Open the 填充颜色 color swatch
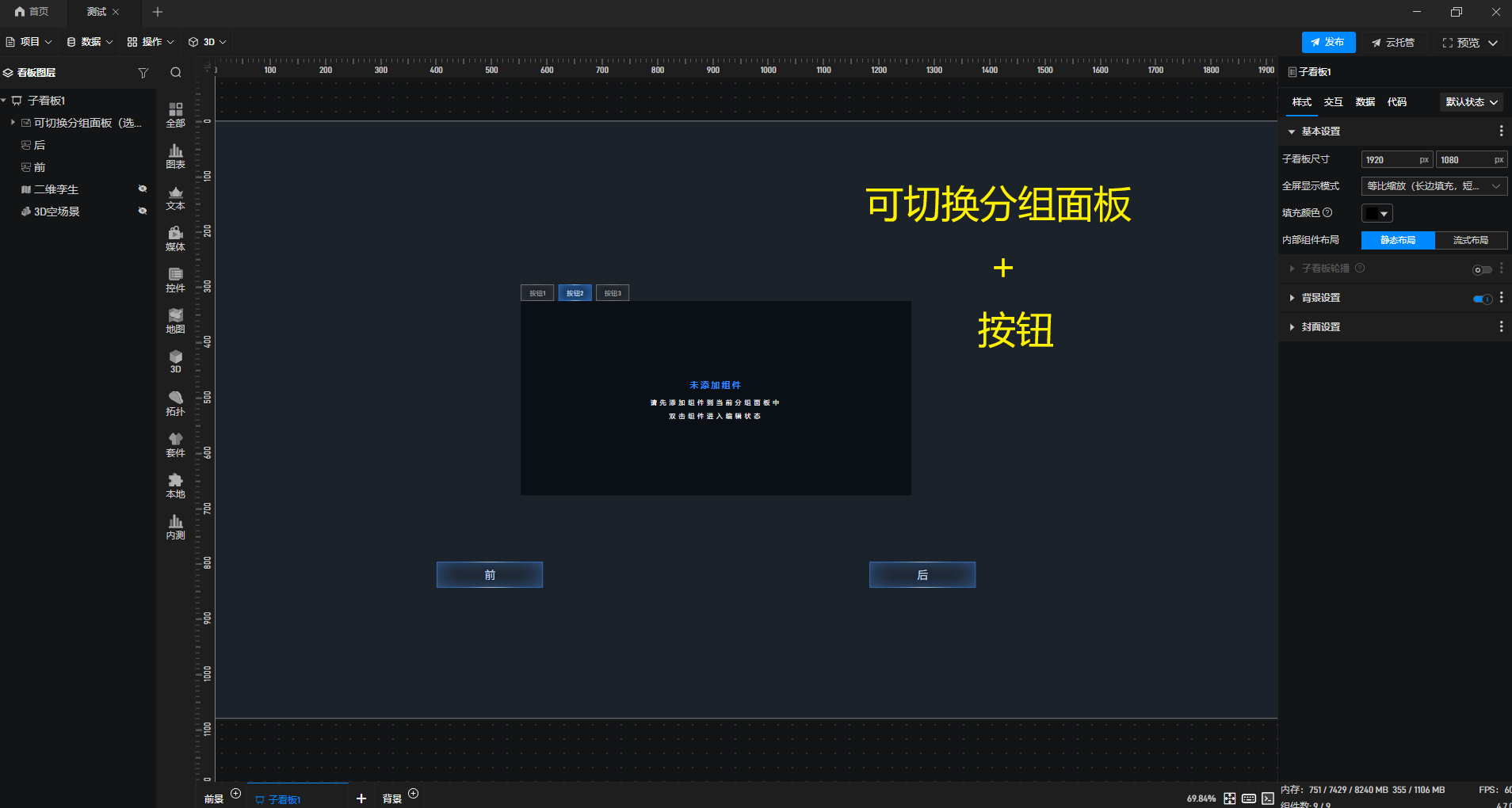The height and width of the screenshot is (808, 1512). pos(1377,212)
